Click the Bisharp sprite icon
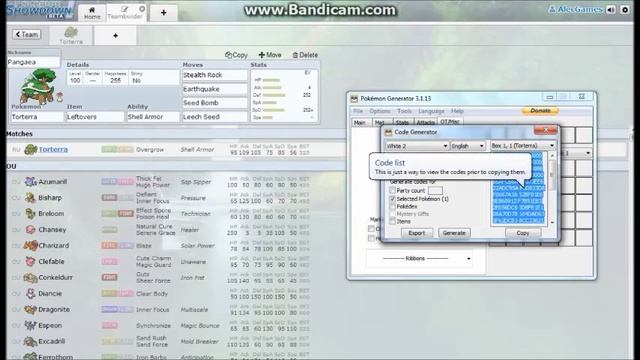640x360 pixels. point(31,198)
